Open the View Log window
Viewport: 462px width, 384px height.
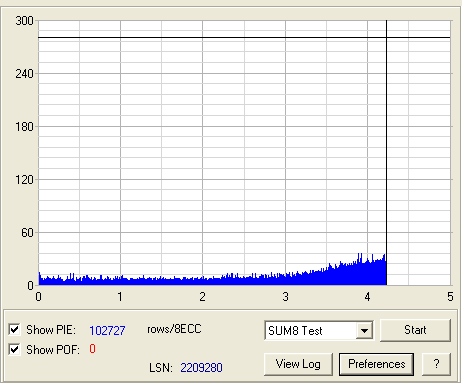click(x=298, y=364)
